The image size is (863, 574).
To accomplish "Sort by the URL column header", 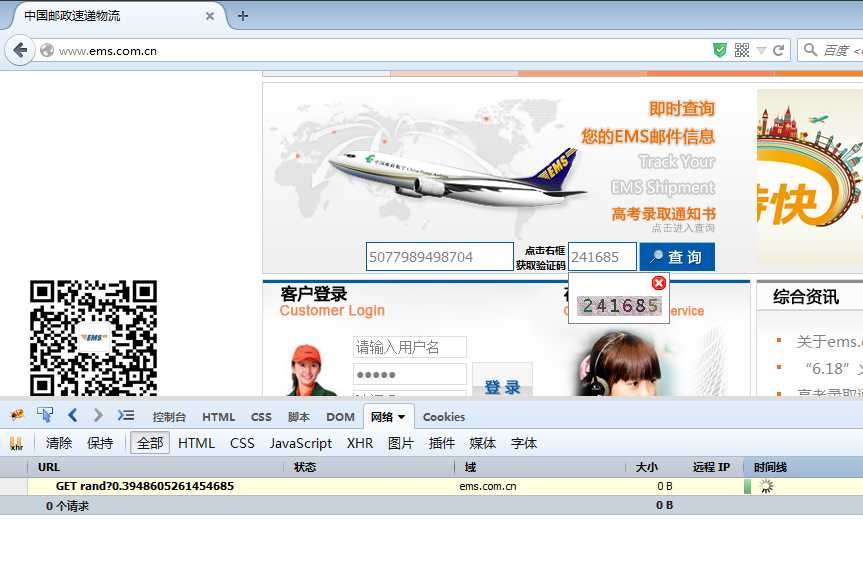I will [156, 467].
